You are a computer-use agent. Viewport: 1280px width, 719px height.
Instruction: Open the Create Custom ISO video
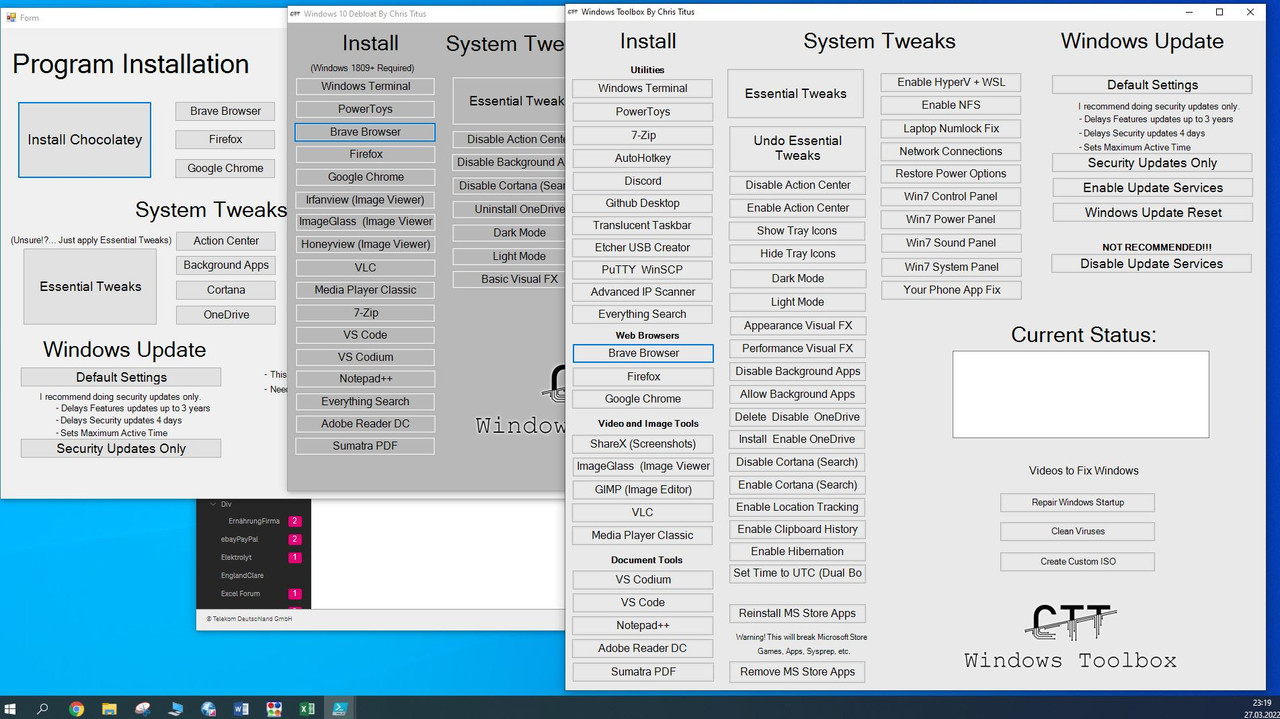[1077, 562]
